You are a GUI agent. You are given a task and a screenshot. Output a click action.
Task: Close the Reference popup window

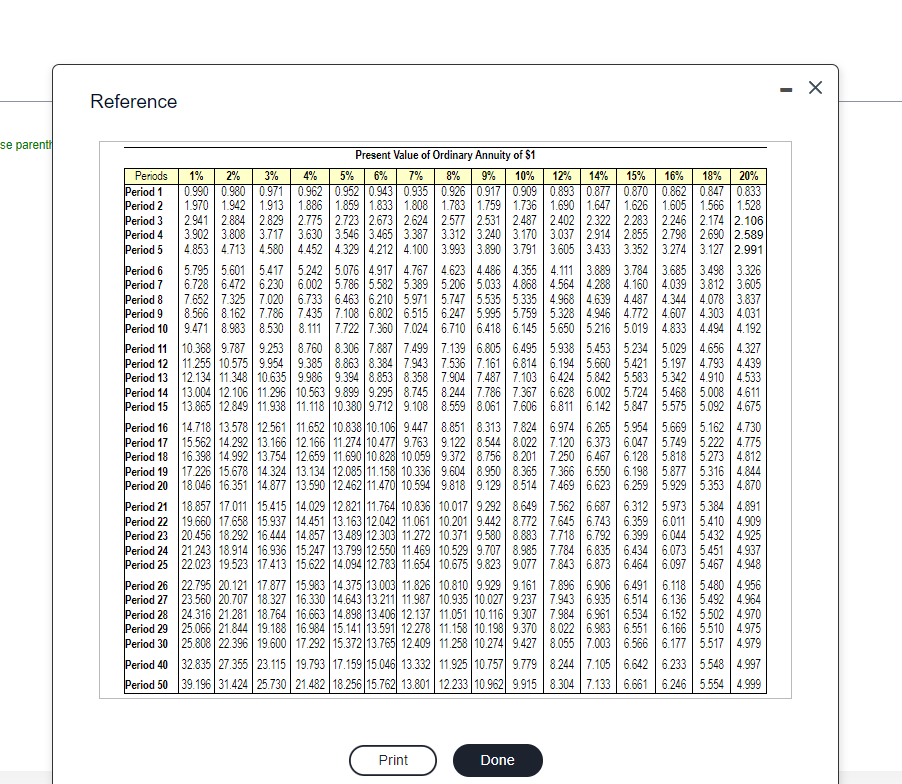click(x=815, y=87)
